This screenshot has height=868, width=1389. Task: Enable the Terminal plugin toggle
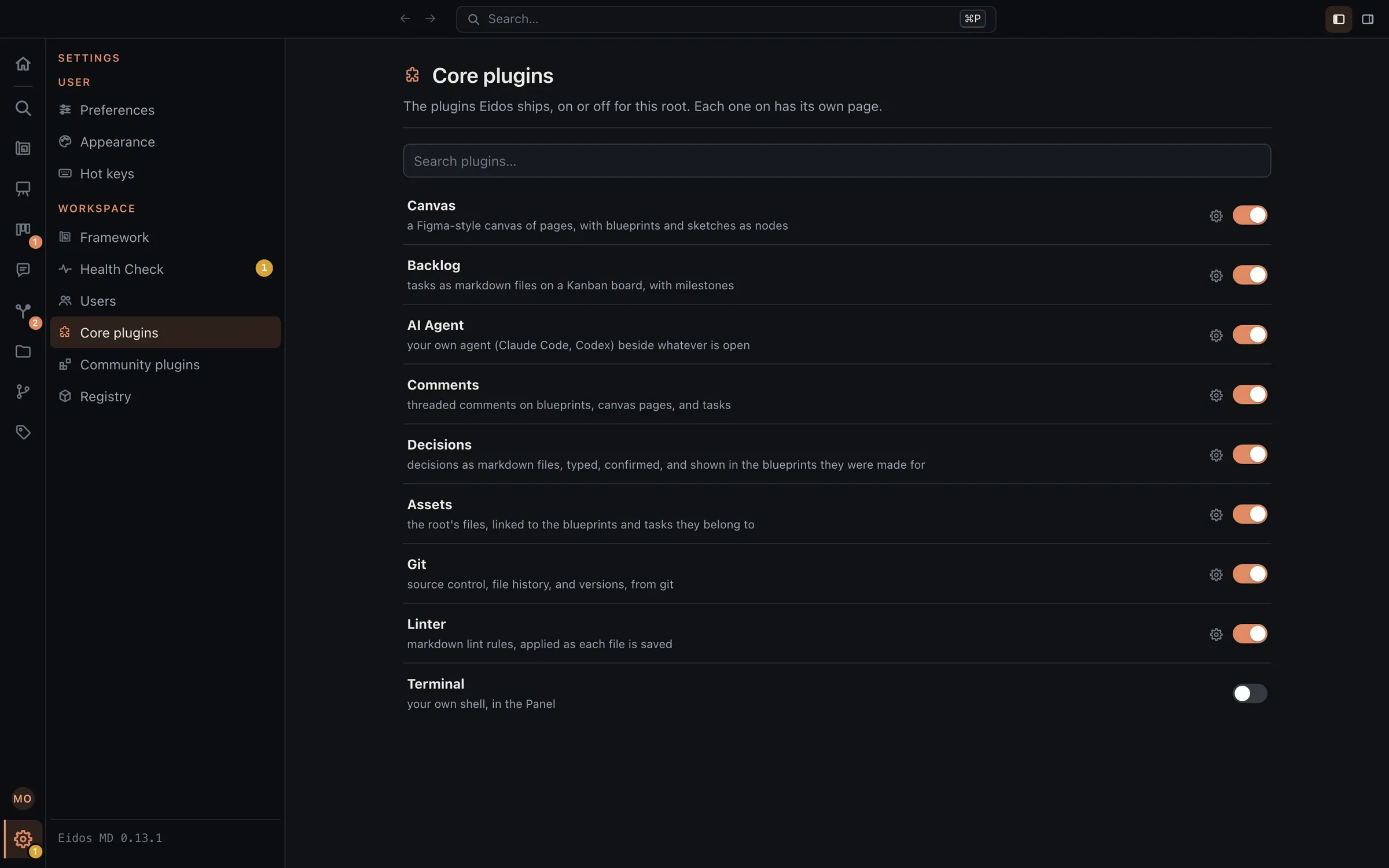click(1250, 693)
